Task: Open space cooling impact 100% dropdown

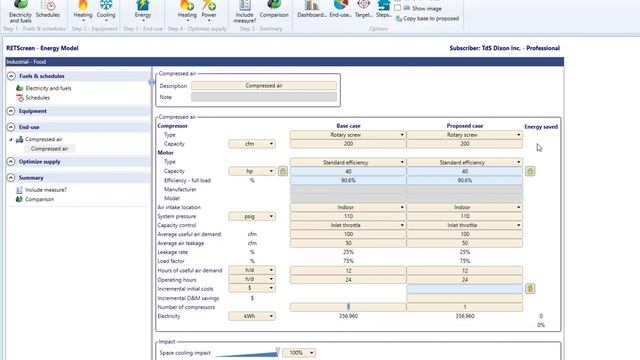Action: 299,353
